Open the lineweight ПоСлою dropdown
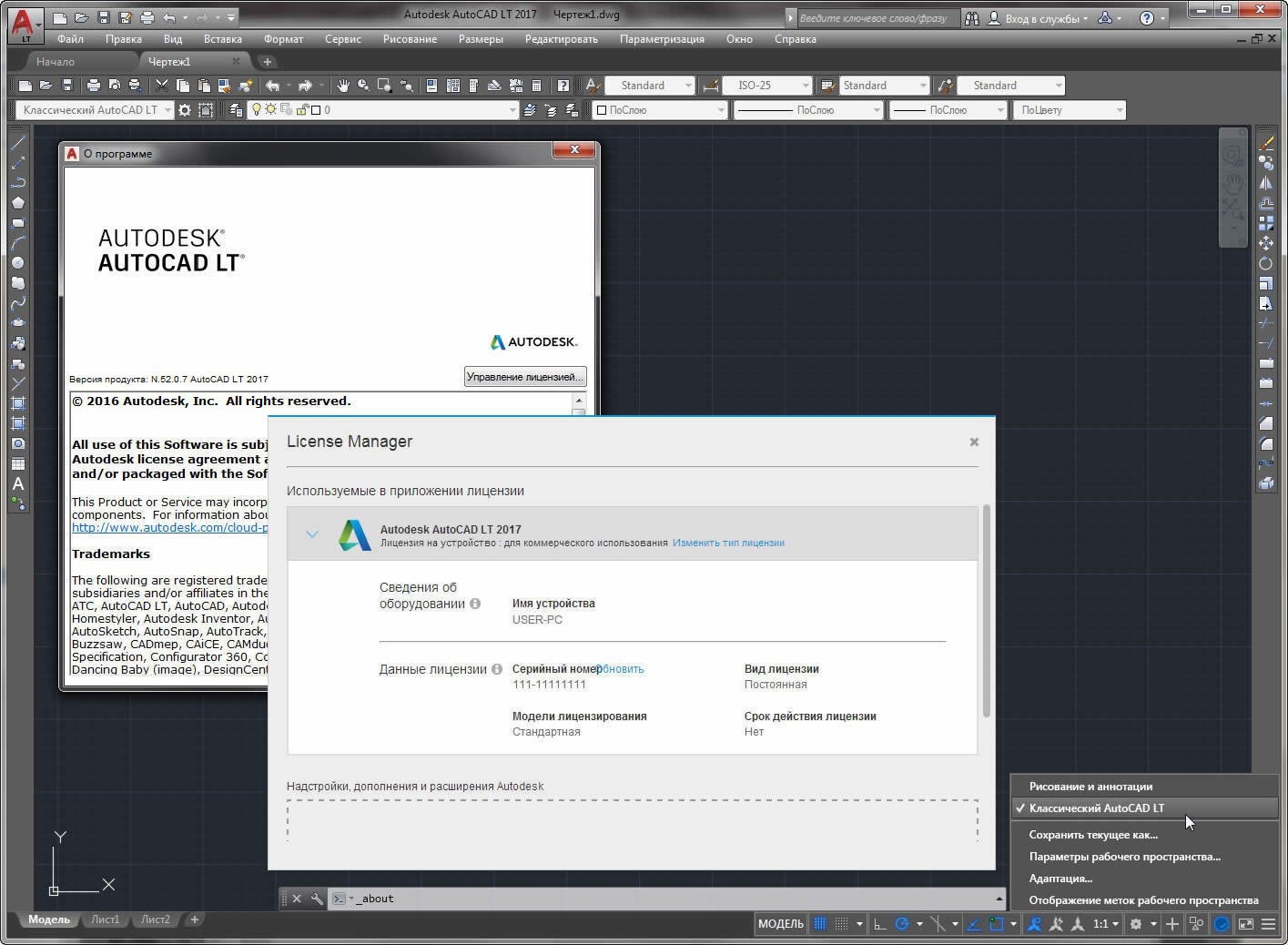1288x945 pixels. pos(948,110)
